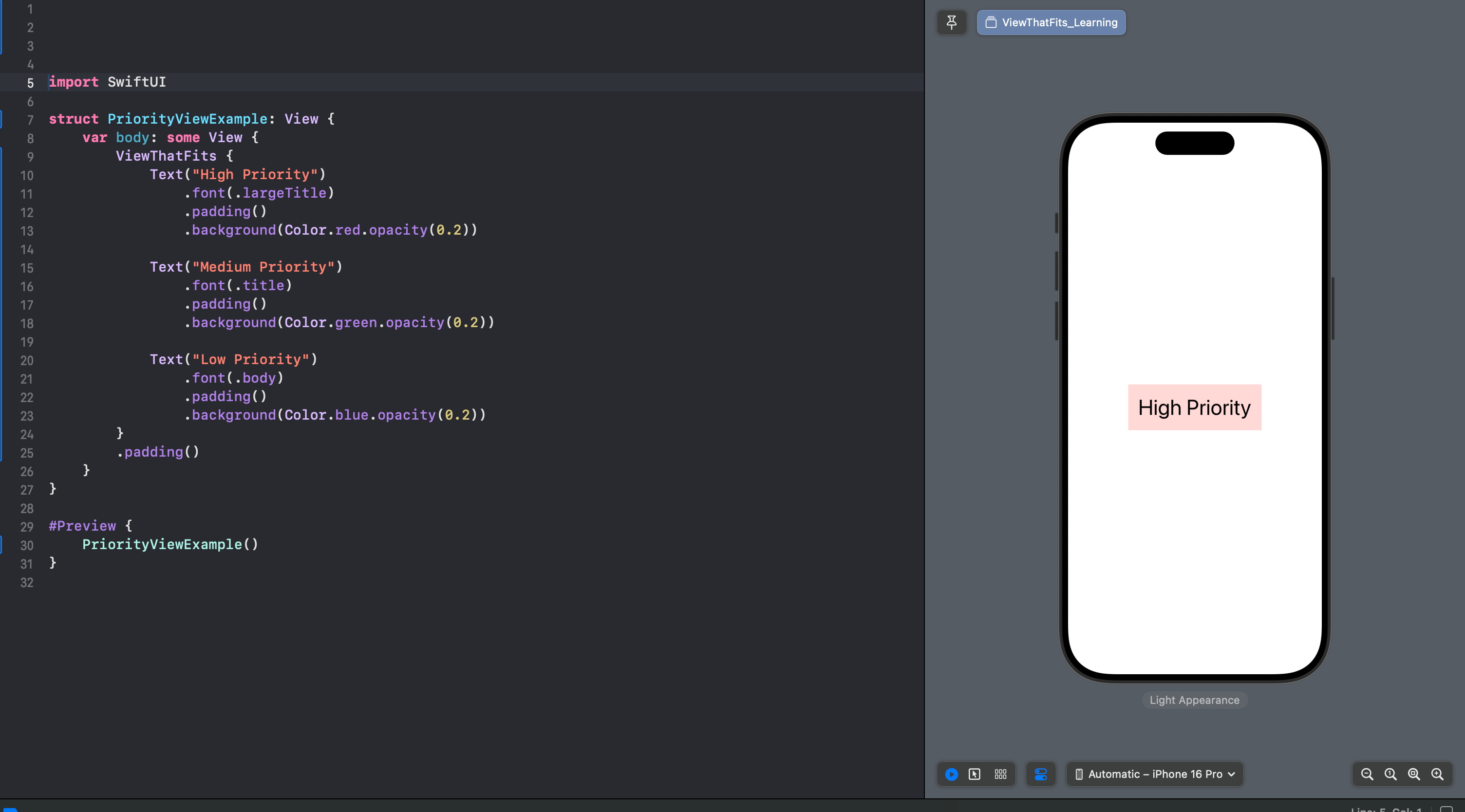Image resolution: width=1465 pixels, height=812 pixels.
Task: Click the ViewThatFits container name in the code
Action: 166,156
